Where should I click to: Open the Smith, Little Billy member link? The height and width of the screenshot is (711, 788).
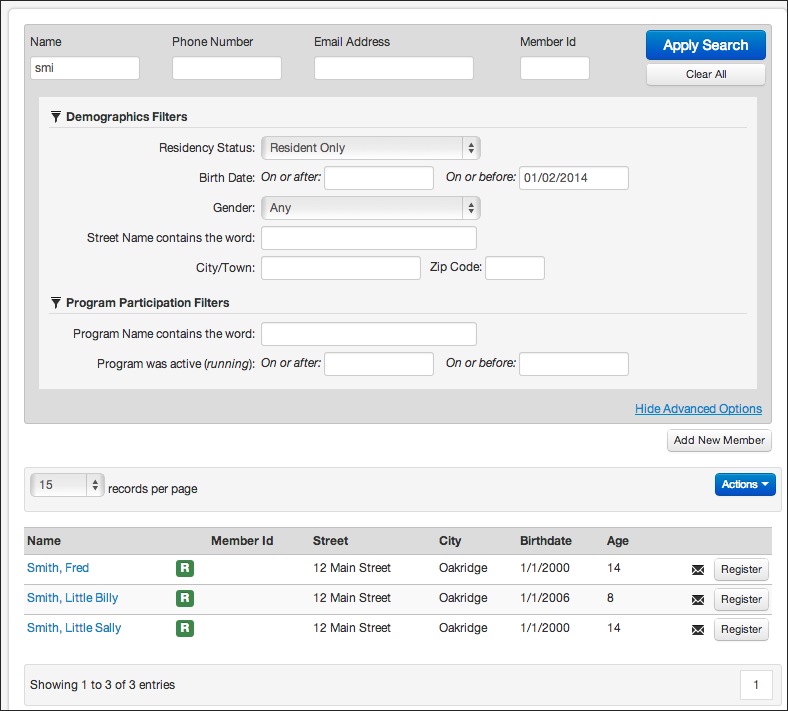[x=72, y=598]
